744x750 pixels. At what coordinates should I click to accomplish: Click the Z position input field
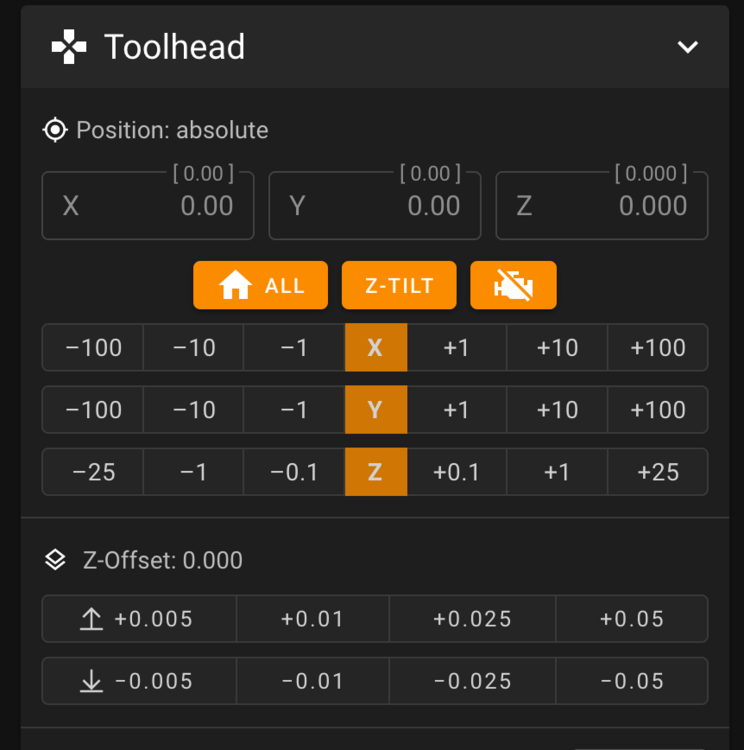point(602,206)
